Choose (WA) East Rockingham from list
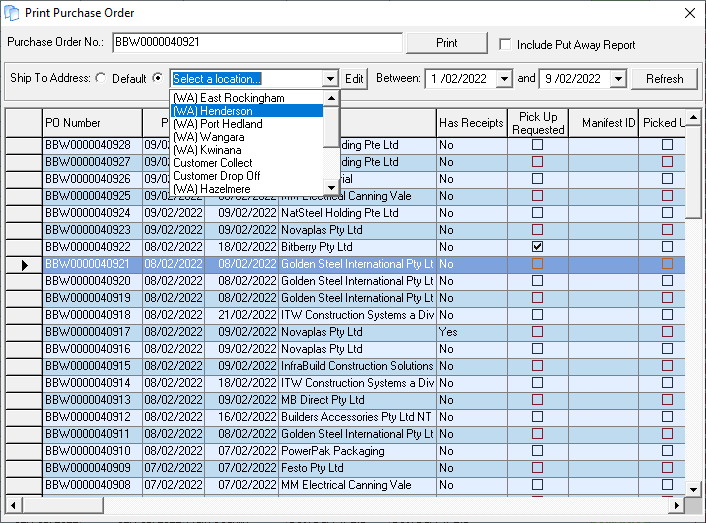Viewport: 706px width, 523px height. click(x=247, y=98)
